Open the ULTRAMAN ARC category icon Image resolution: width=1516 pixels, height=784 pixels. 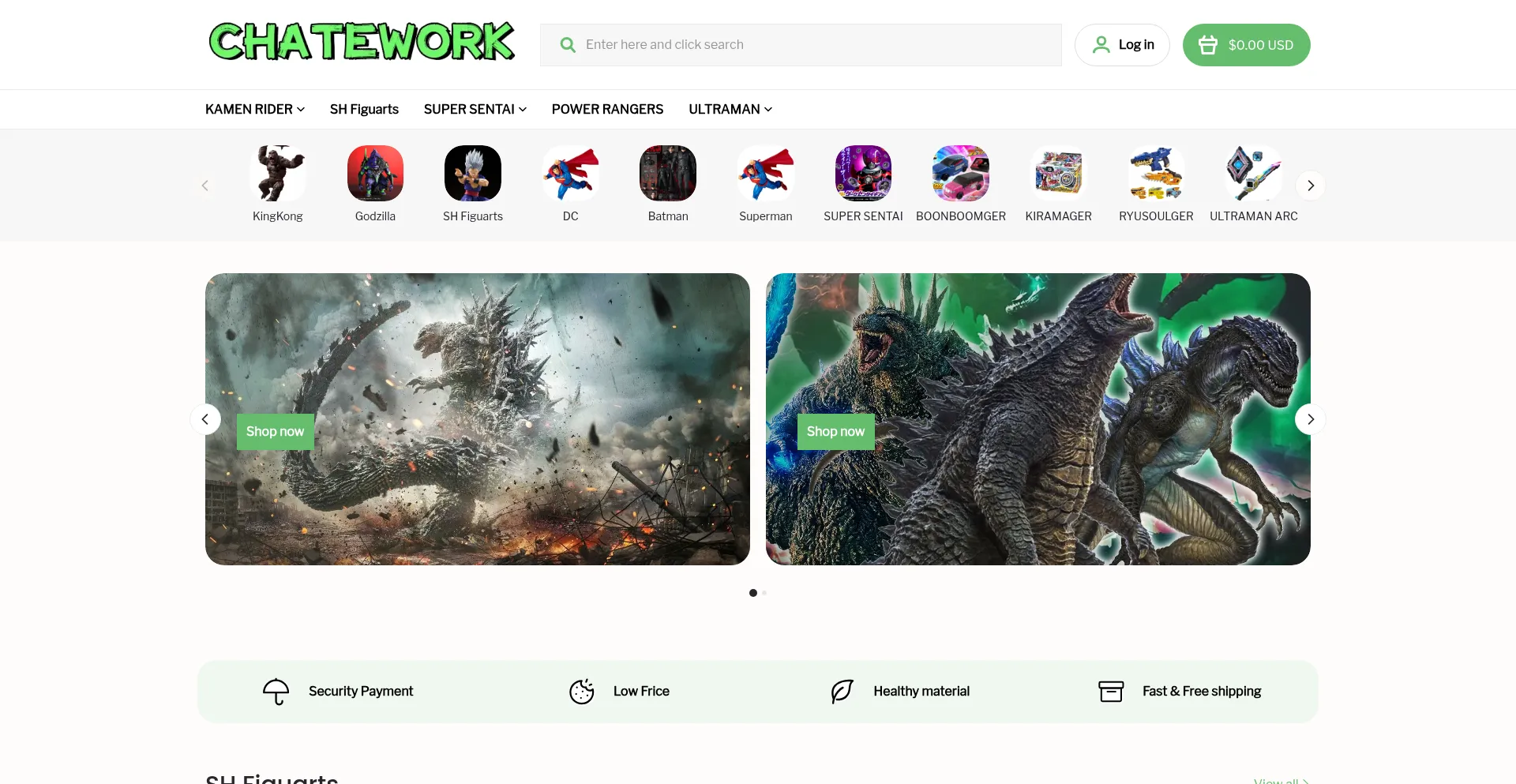[x=1254, y=174]
